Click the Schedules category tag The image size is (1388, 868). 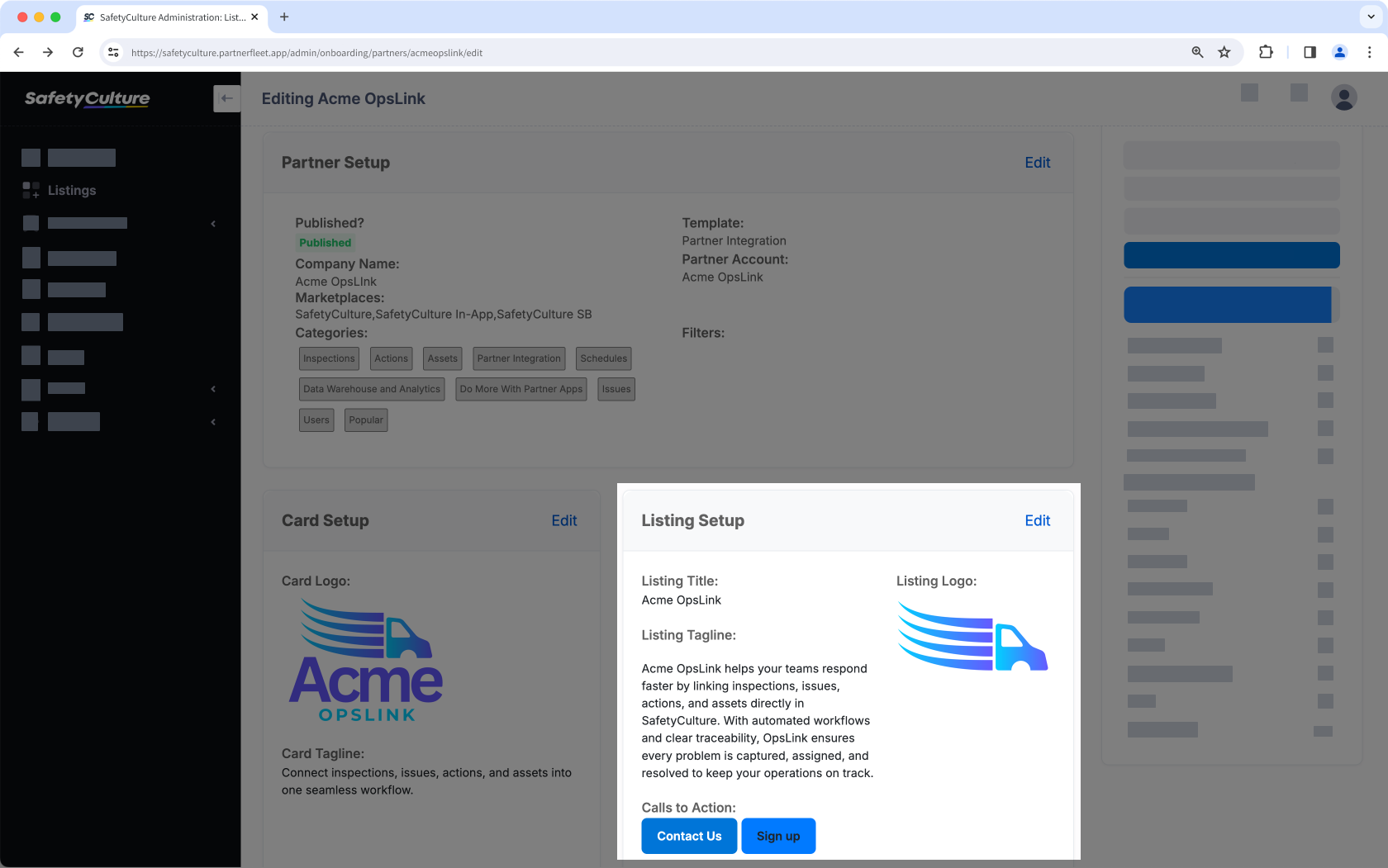[604, 358]
